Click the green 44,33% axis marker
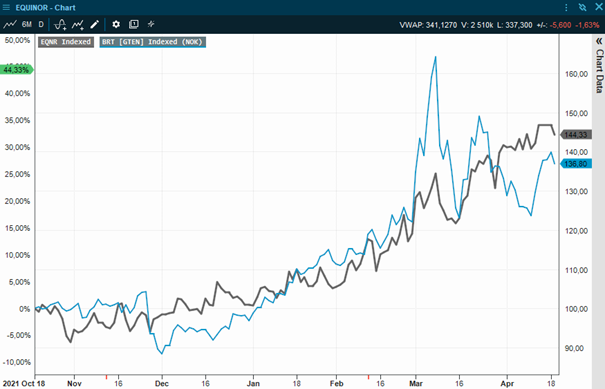 (x=17, y=70)
